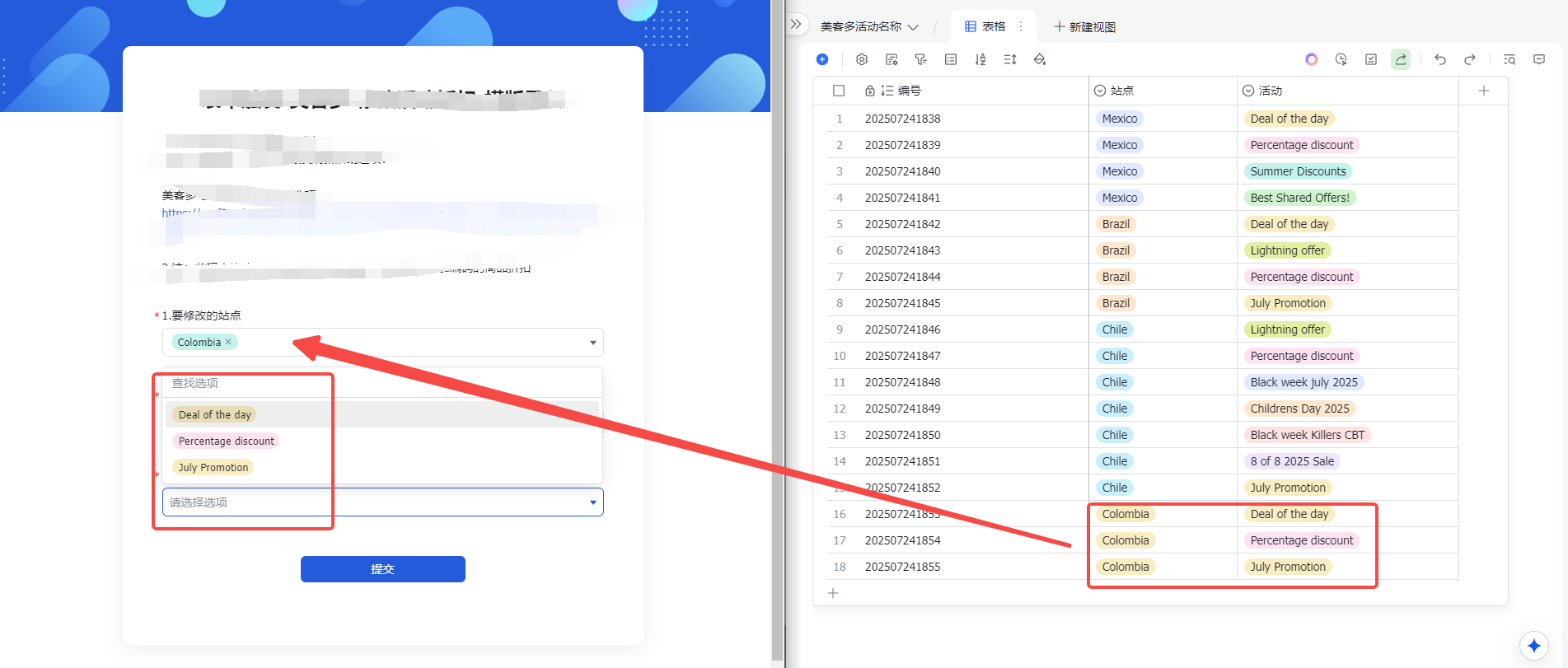The width and height of the screenshot is (1568, 668).
Task: Open the 要修改的站点 dropdown arrow
Action: pos(592,343)
